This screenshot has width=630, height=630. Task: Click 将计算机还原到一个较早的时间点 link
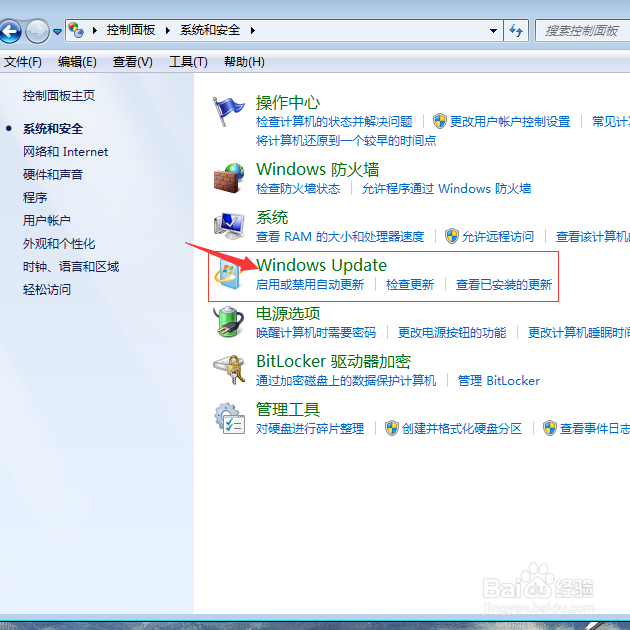(x=346, y=140)
